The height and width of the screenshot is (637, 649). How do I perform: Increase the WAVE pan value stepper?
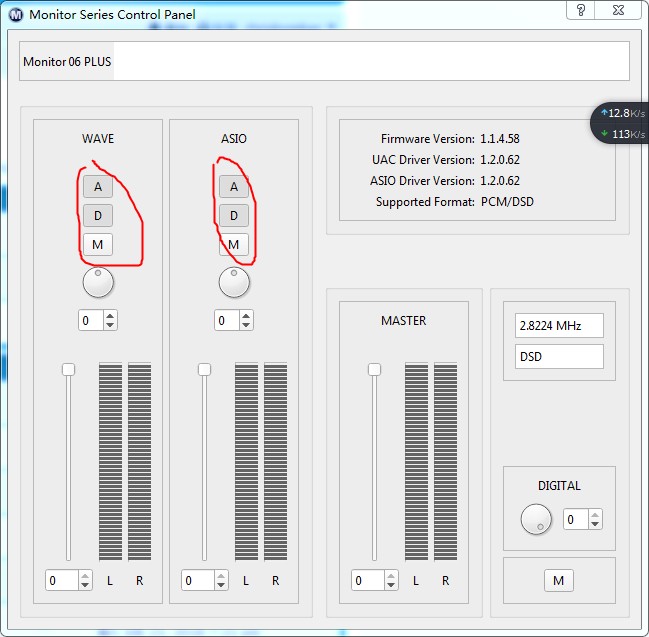pyautogui.click(x=110, y=316)
